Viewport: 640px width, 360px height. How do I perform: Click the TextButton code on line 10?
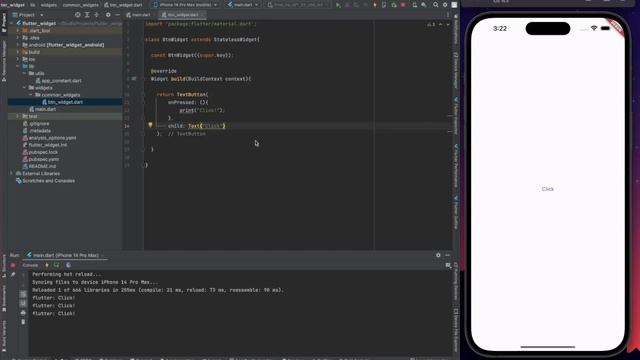(x=192, y=94)
